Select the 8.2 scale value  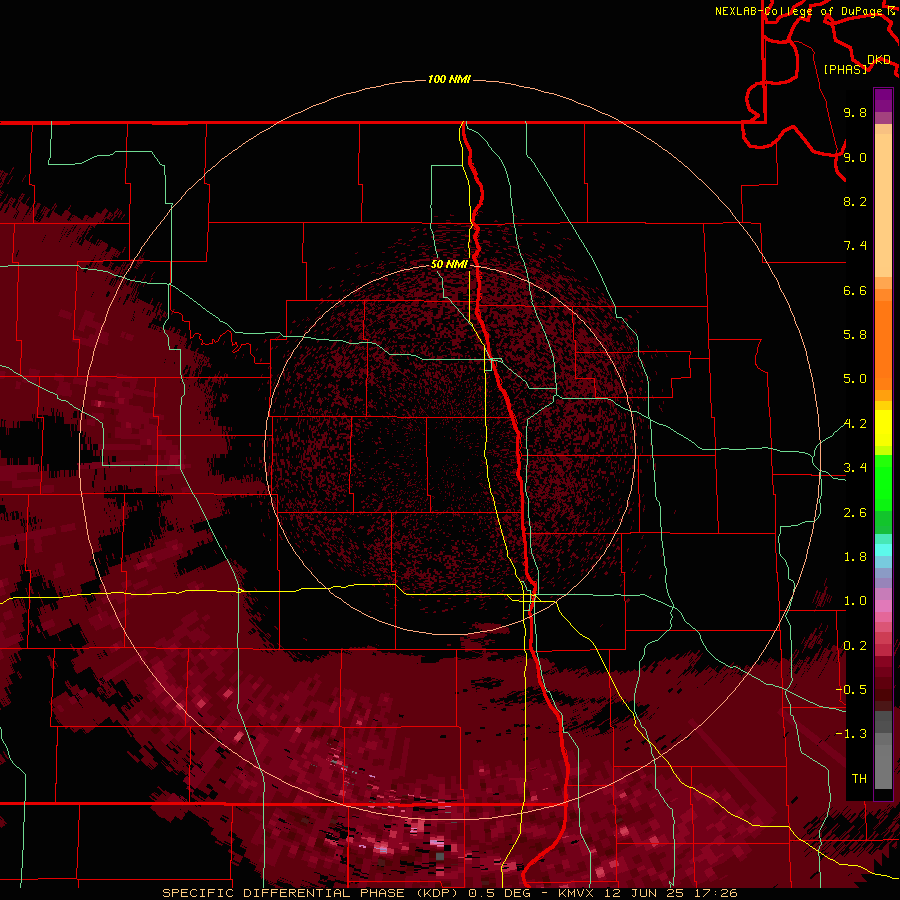point(855,201)
